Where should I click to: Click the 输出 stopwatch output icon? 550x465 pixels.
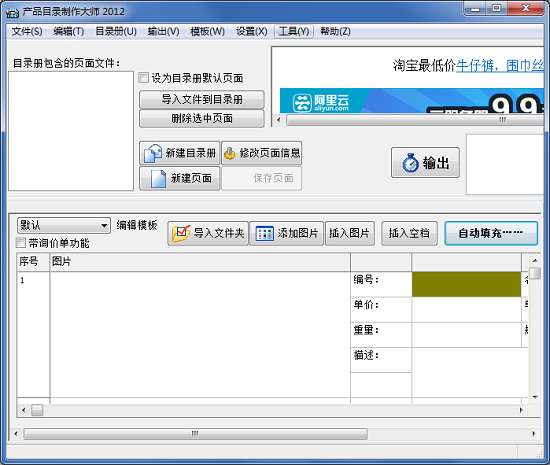click(410, 163)
